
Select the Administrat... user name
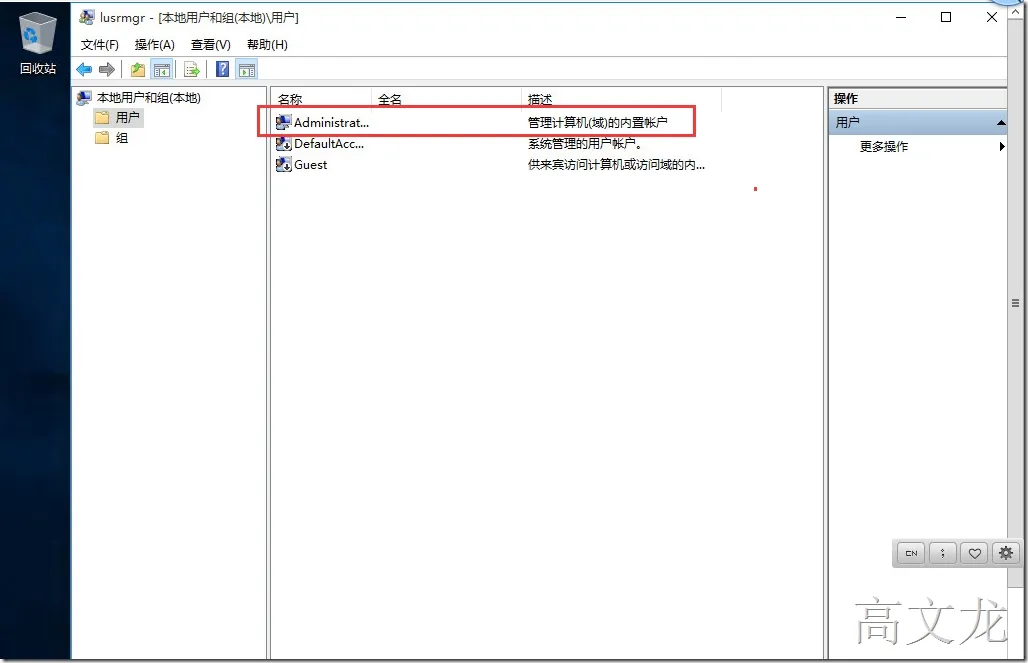coord(331,122)
